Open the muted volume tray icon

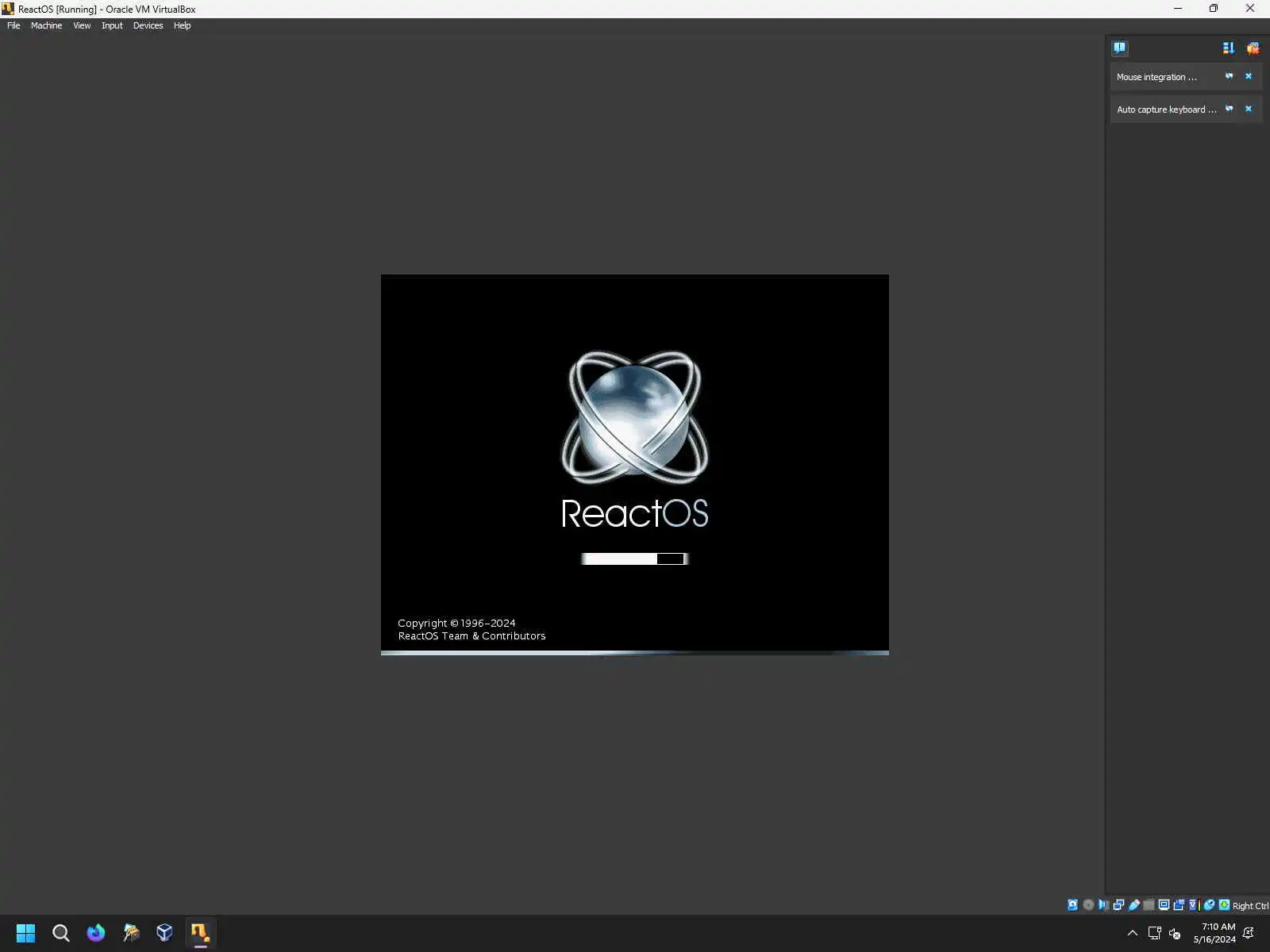[x=1175, y=933]
